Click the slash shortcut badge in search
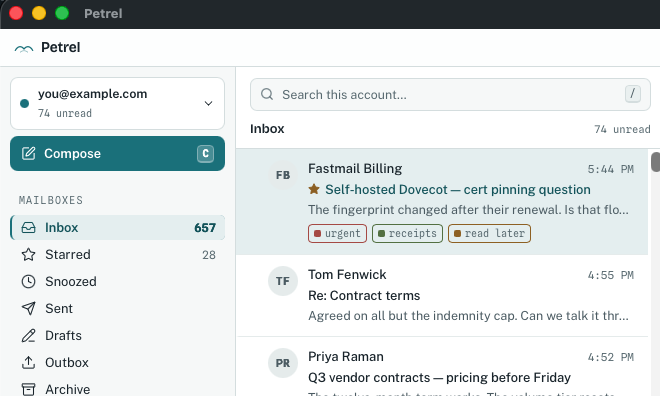Image resolution: width=660 pixels, height=396 pixels. tap(633, 94)
